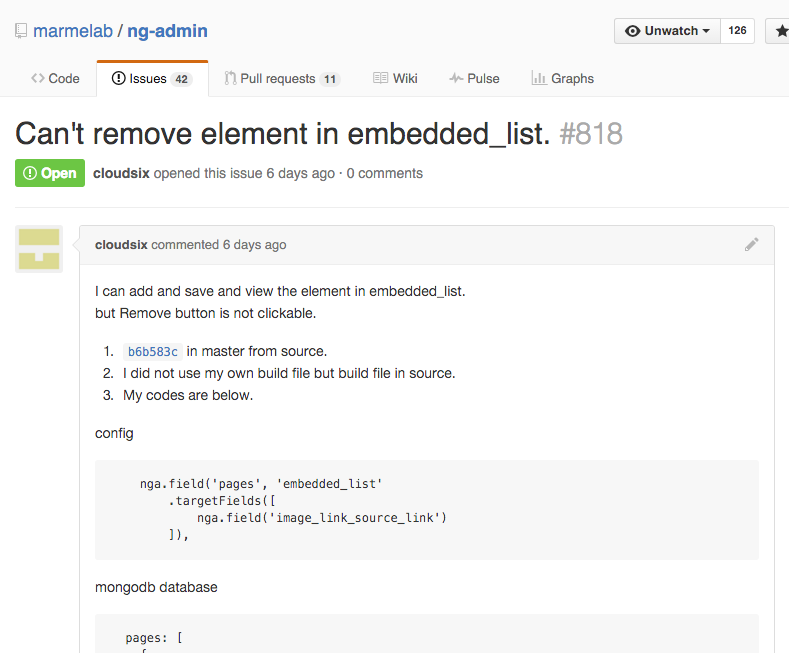Click the Star button icon

coord(781,31)
